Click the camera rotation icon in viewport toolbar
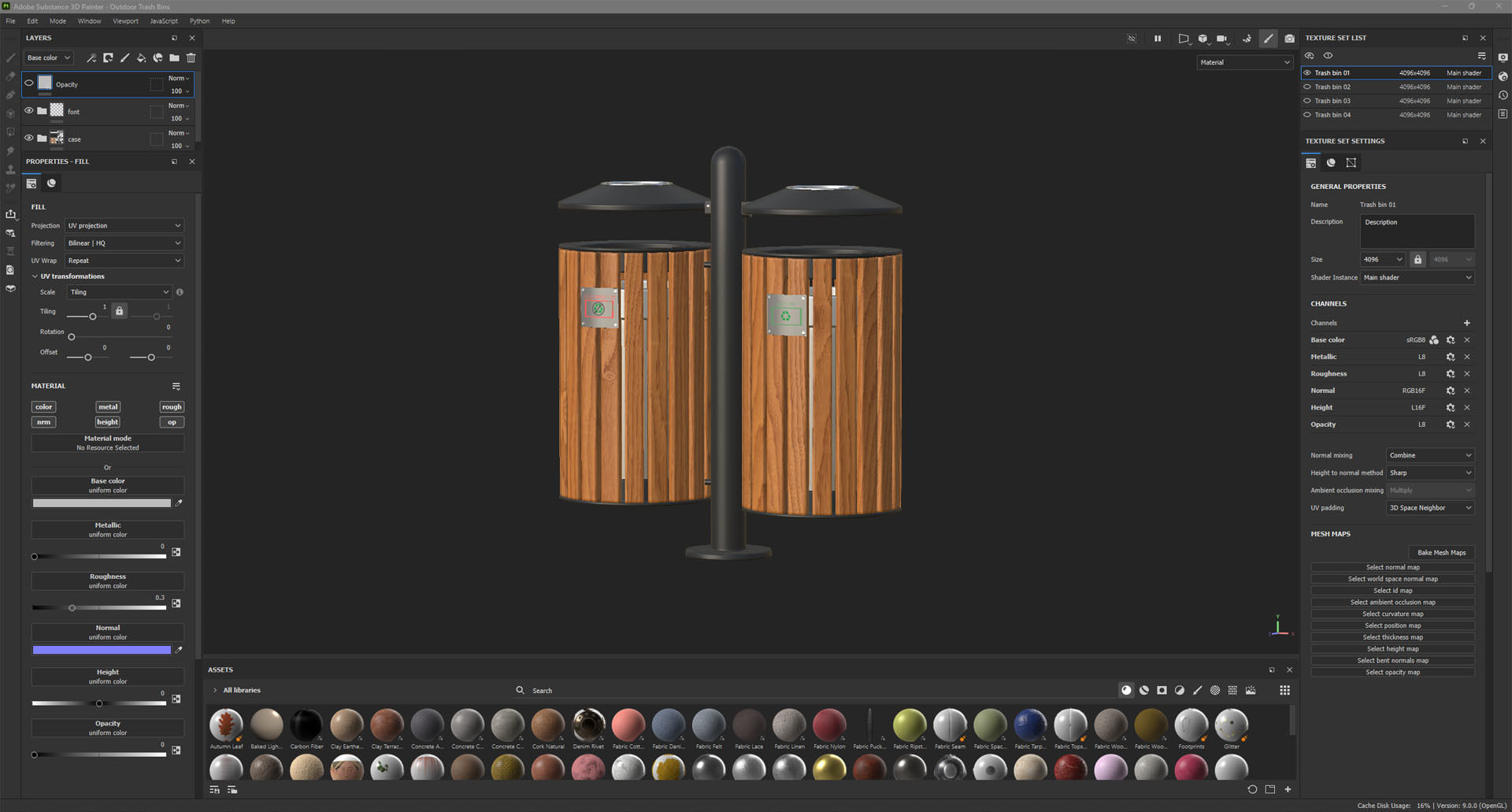The height and width of the screenshot is (812, 1512). point(1247,38)
